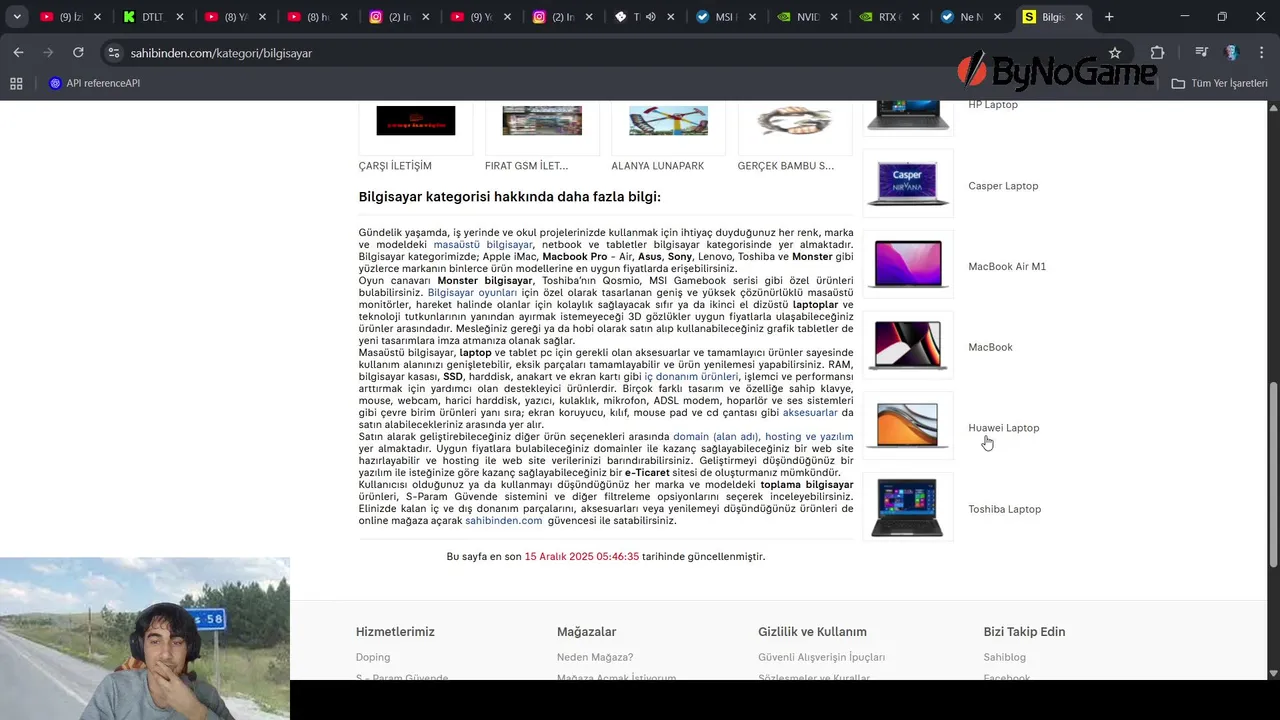Open the media control icon in toolbar
Image resolution: width=1280 pixels, height=720 pixels.
1203,53
